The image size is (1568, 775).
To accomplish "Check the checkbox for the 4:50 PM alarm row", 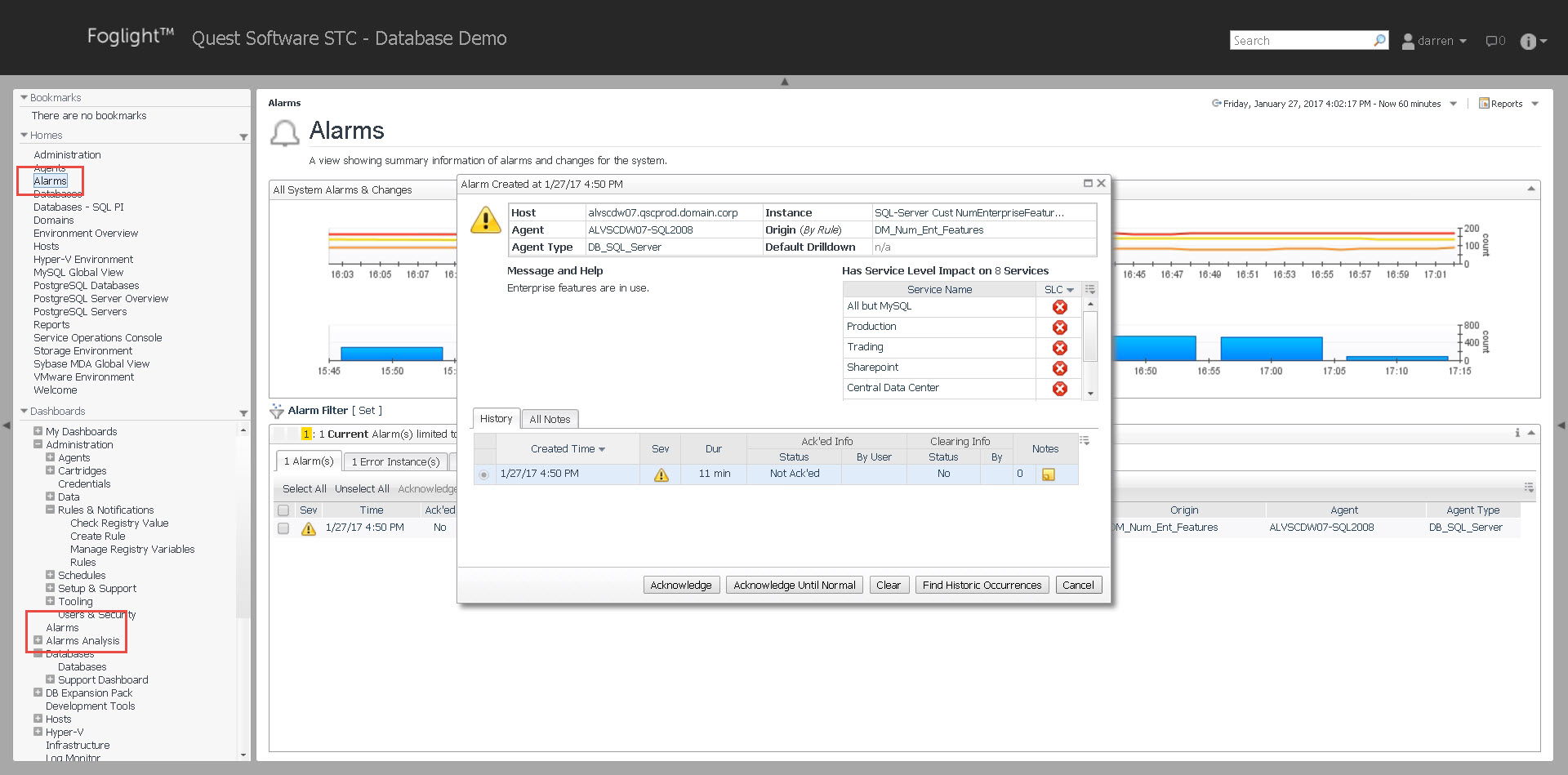I will pyautogui.click(x=283, y=528).
